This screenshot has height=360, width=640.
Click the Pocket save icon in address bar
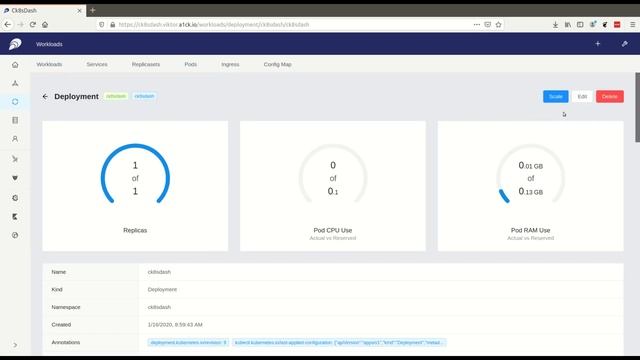[487, 24]
